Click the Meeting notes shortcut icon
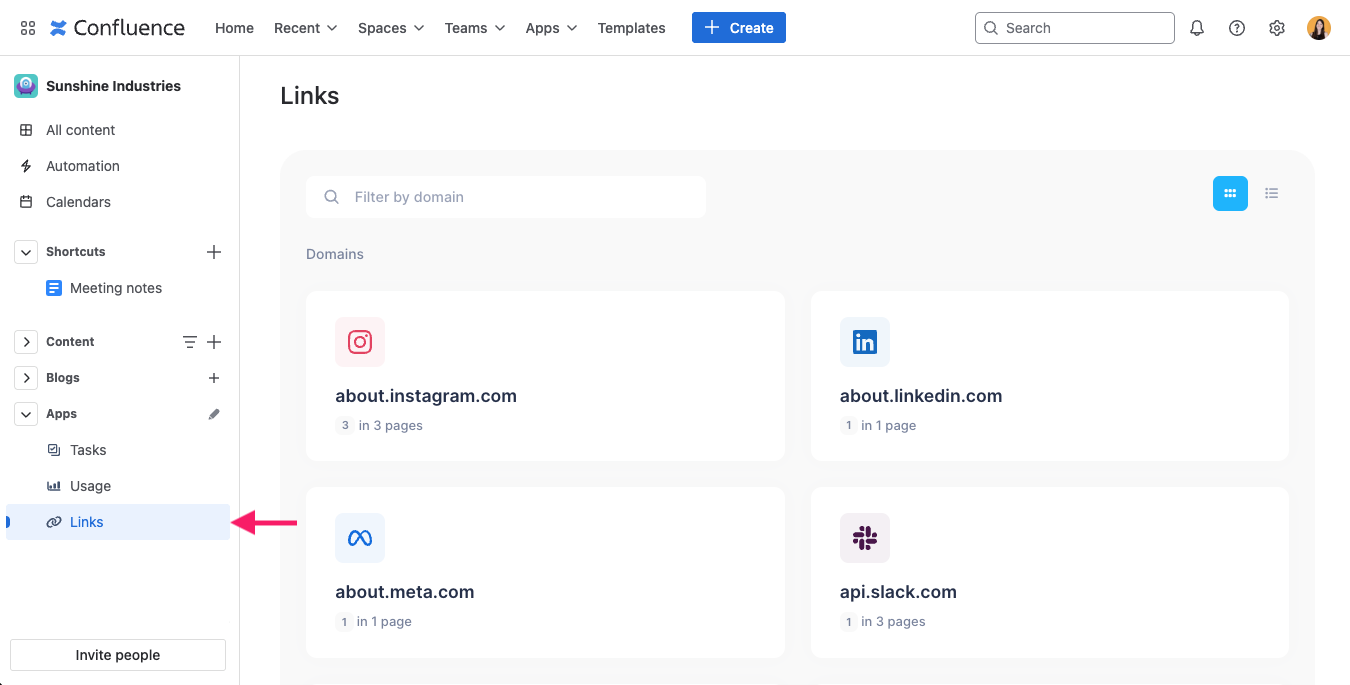Screen dimensions: 1350x685 point(54,288)
